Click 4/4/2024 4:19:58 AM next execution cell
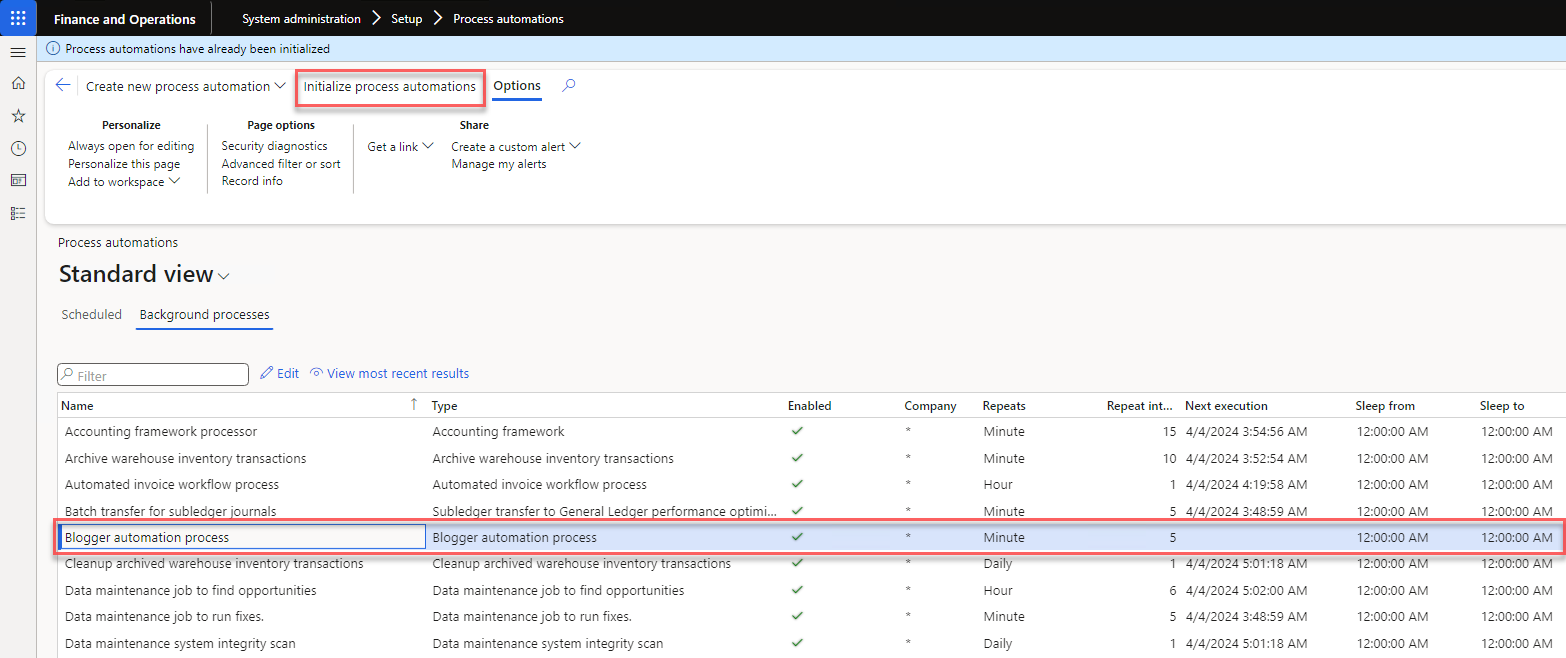Image resolution: width=1566 pixels, height=658 pixels. [x=1248, y=484]
